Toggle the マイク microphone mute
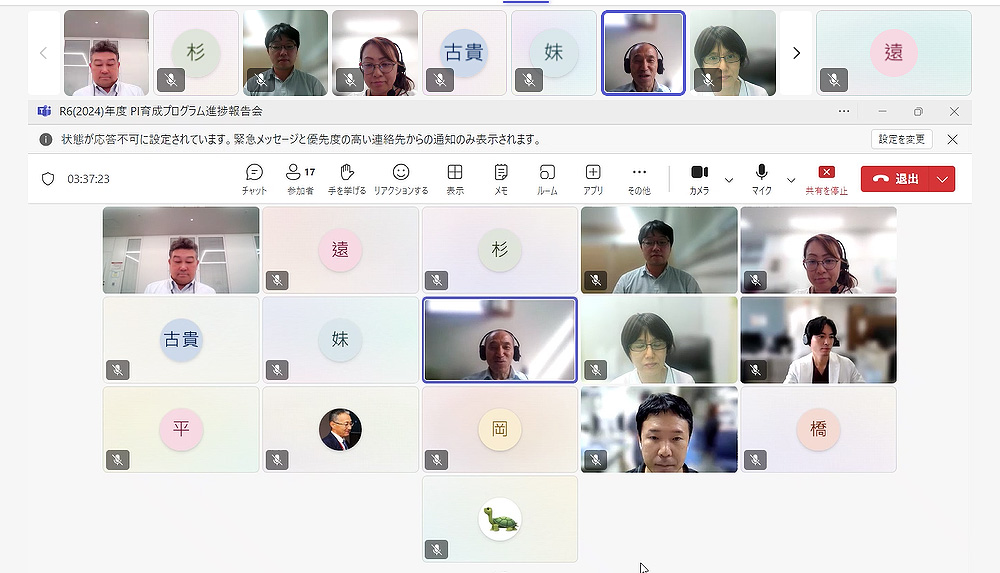 click(762, 178)
